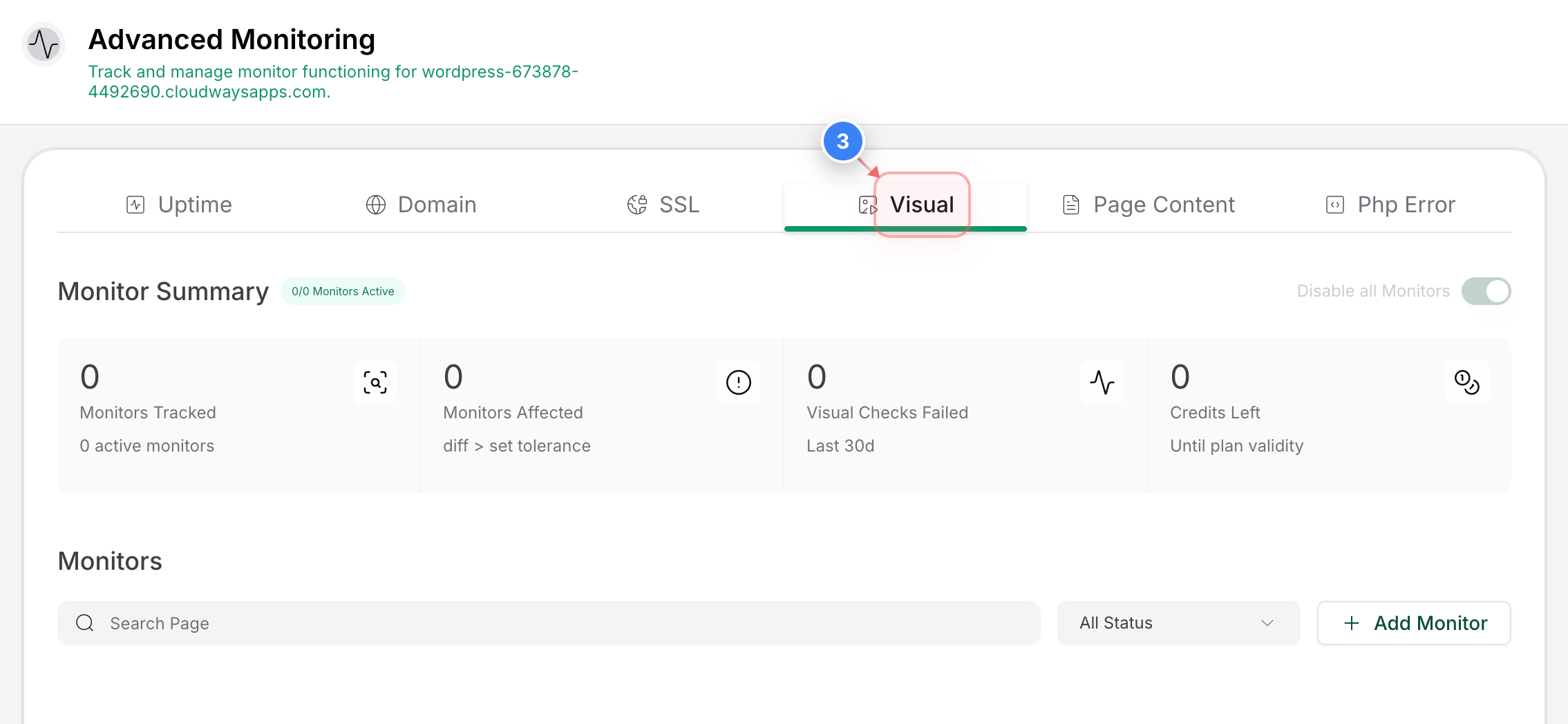Click the Monitors Tracked scan icon
The height and width of the screenshot is (724, 1568).
(375, 382)
